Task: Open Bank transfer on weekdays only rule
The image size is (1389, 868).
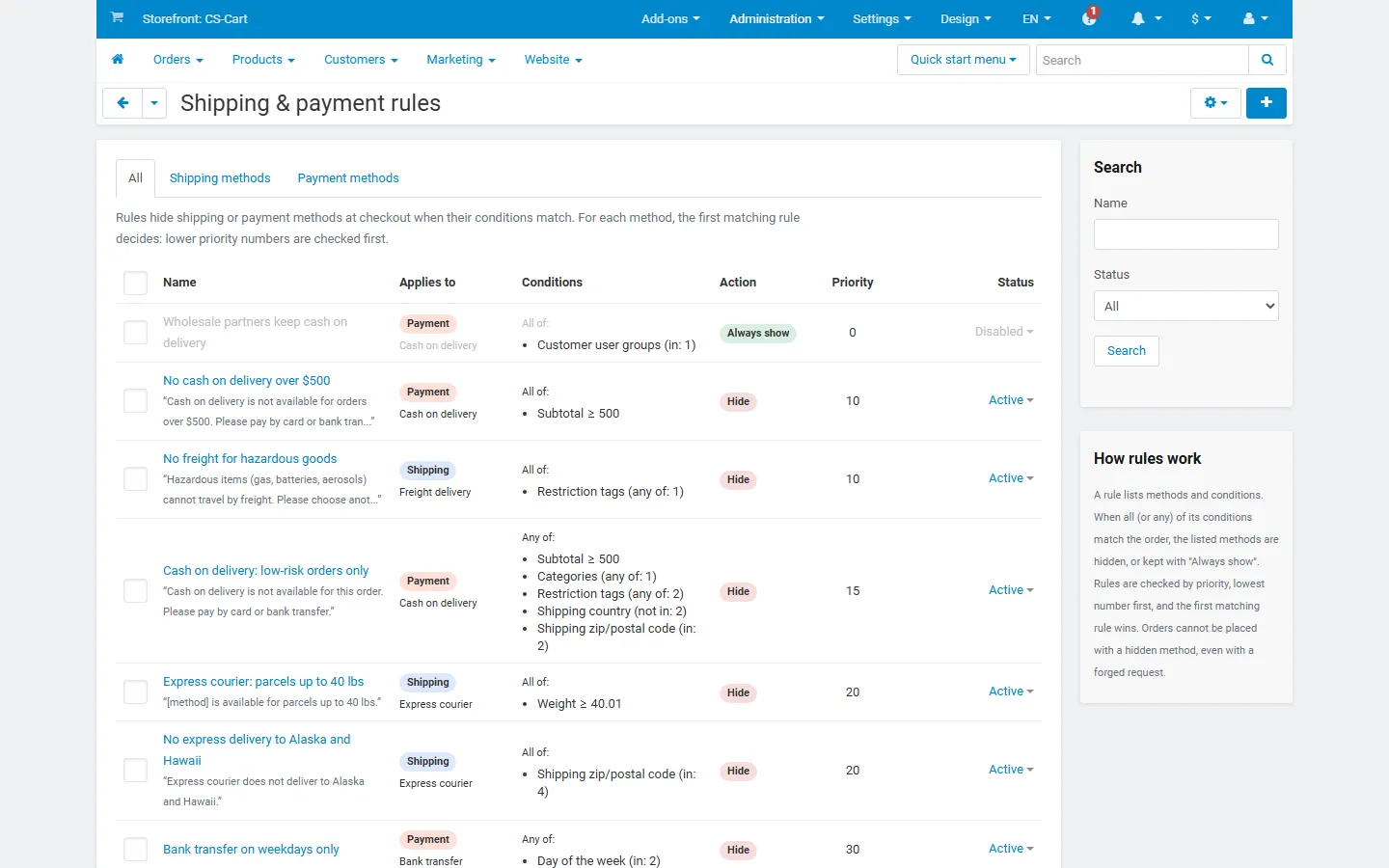Action: [x=251, y=850]
